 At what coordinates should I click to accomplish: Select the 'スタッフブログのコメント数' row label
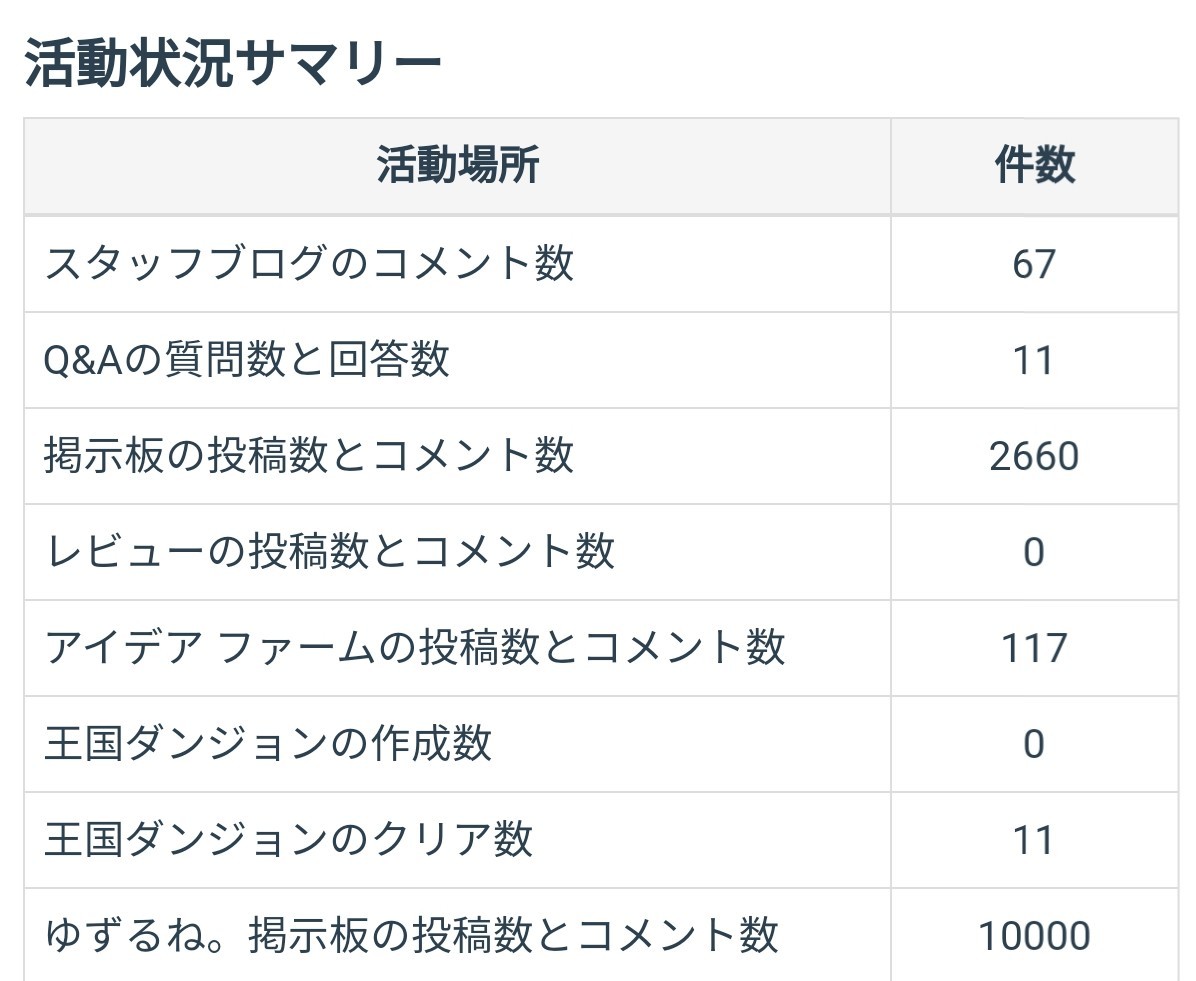309,264
